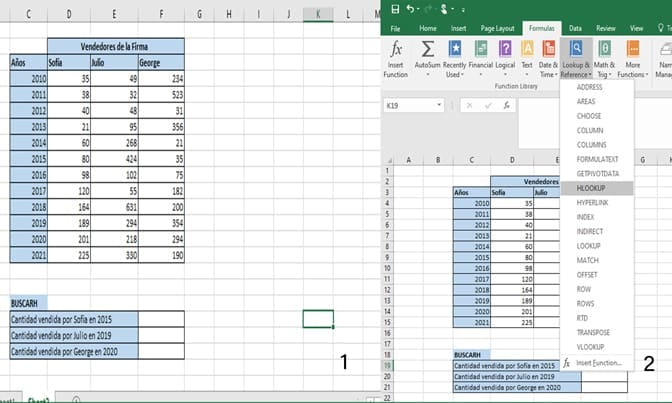
Task: Click "Vendedores de la Firma" header in left sheet
Action: pos(116,46)
